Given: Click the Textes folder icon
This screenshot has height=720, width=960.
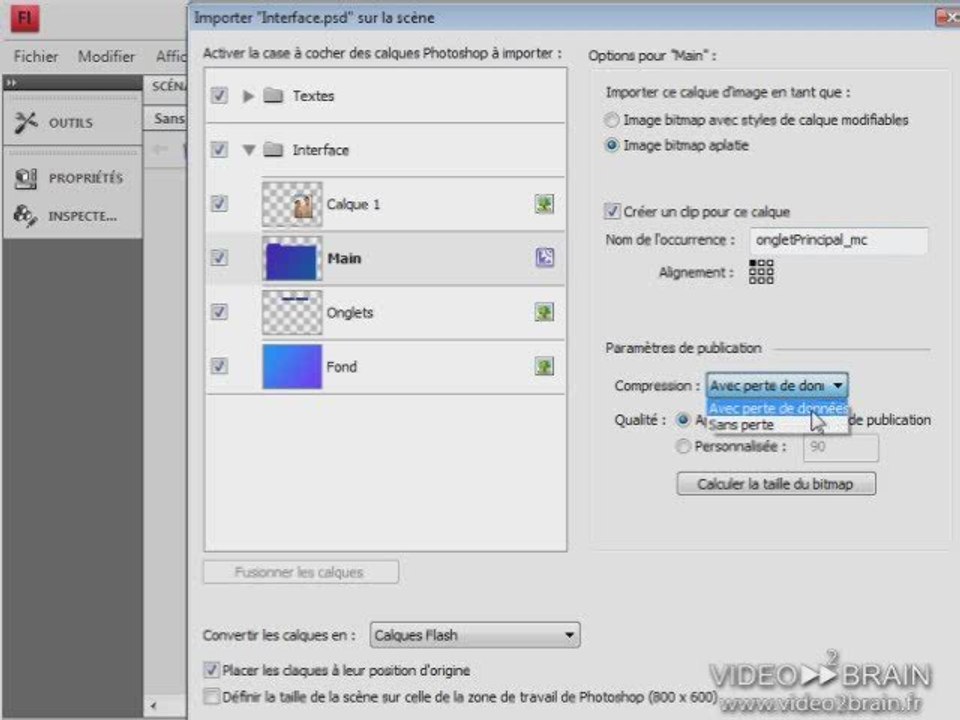Looking at the screenshot, I should tap(273, 96).
